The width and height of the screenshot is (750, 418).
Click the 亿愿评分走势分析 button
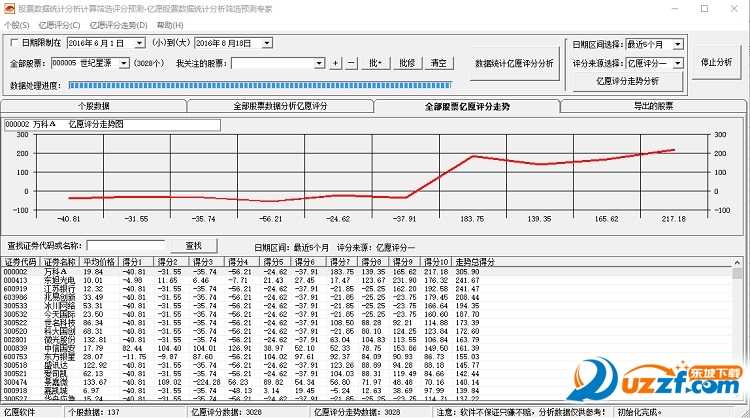pos(628,81)
